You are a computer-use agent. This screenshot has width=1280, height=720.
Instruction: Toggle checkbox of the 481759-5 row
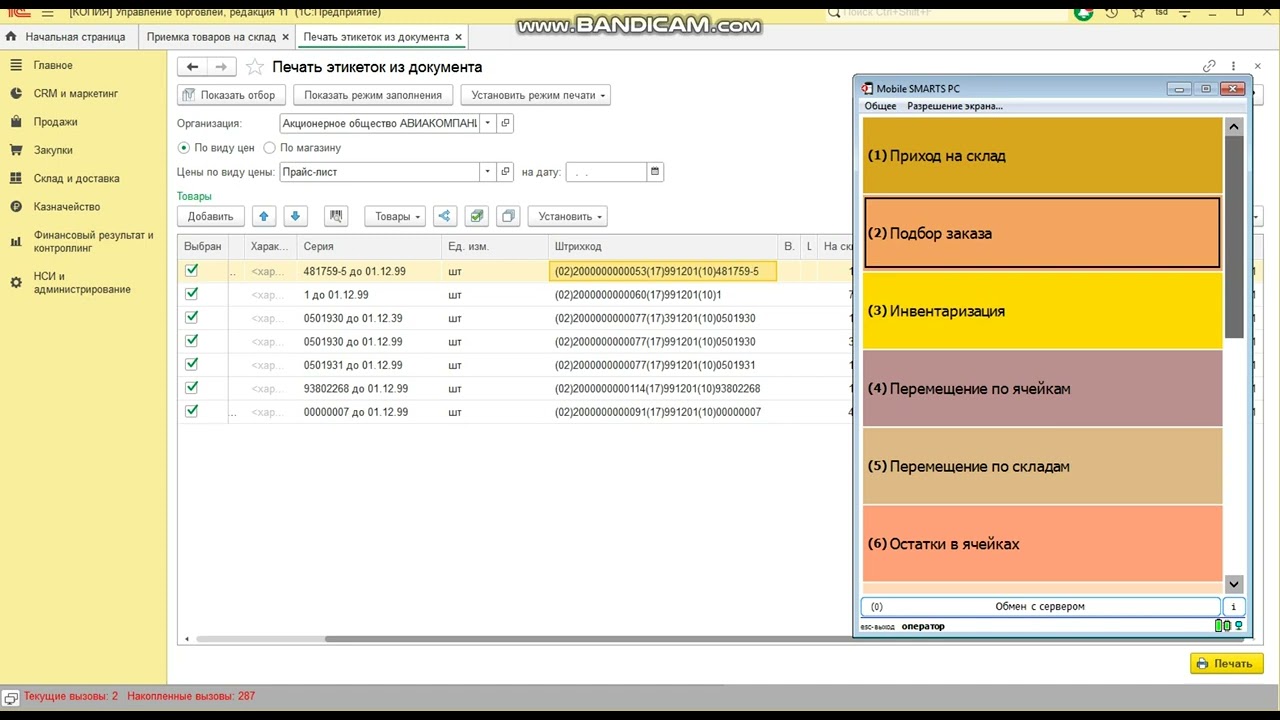click(192, 271)
